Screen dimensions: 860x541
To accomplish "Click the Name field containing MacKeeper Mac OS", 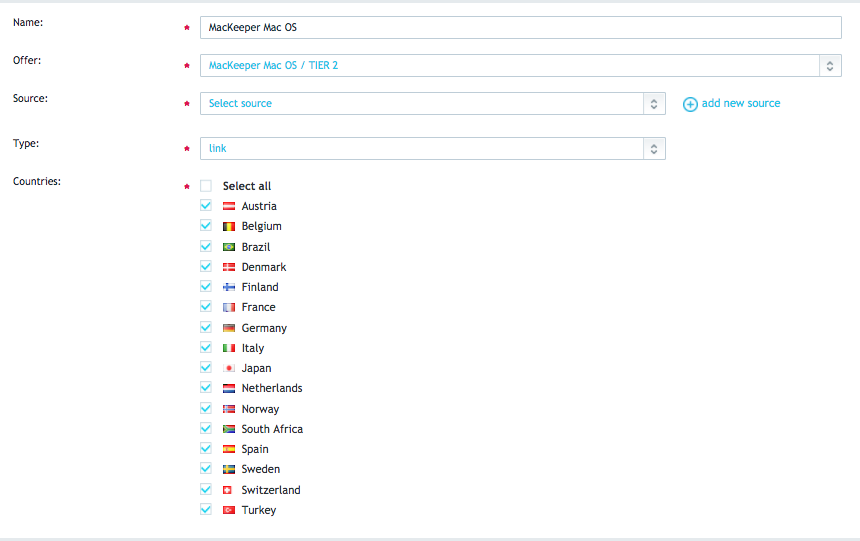I will [520, 27].
